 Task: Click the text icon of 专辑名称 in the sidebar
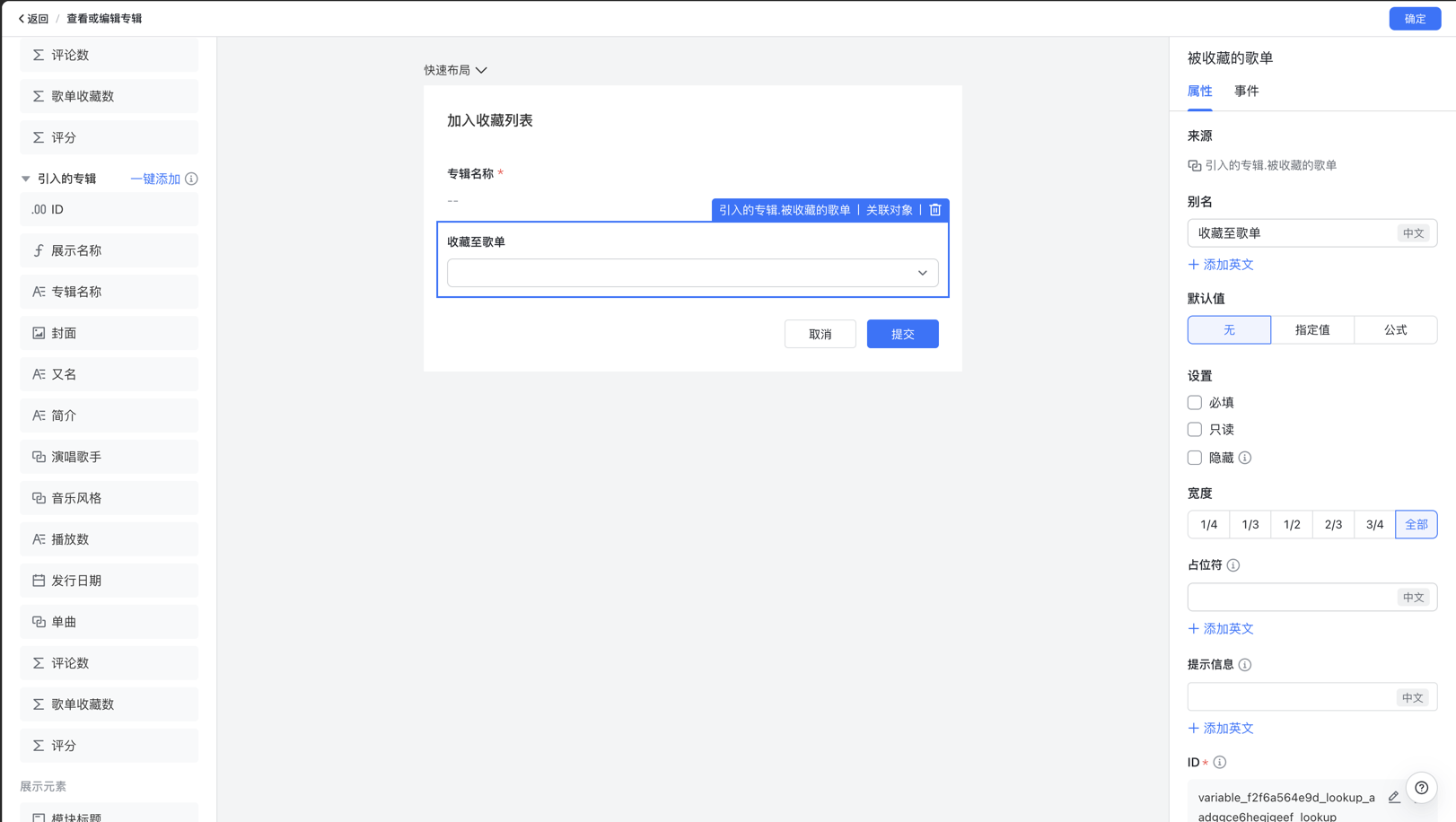(39, 292)
